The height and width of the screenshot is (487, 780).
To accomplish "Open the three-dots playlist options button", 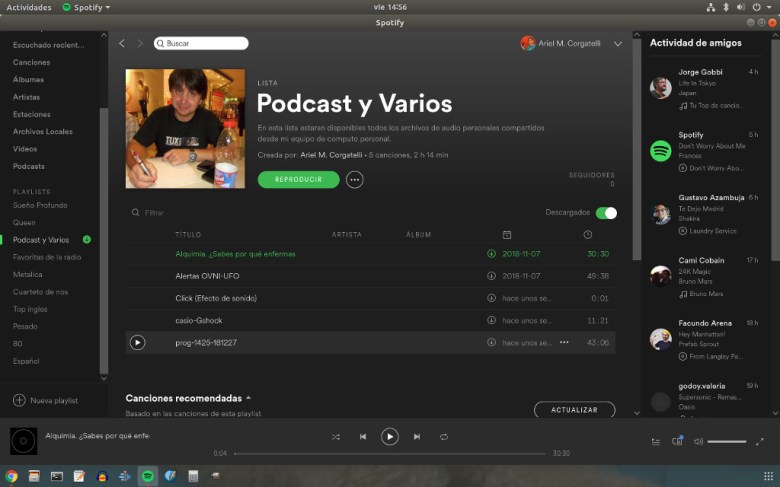I will [355, 180].
